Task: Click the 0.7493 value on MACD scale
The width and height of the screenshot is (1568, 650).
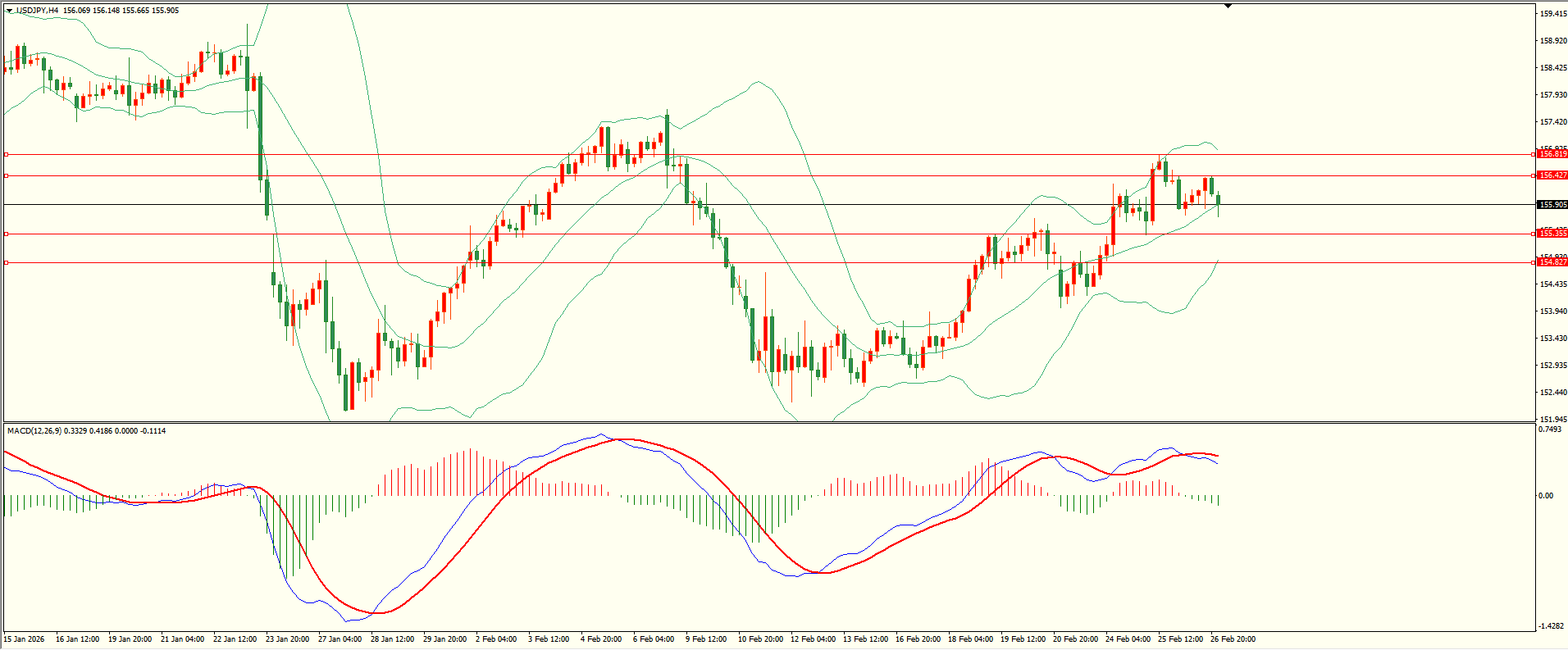Action: [1549, 430]
